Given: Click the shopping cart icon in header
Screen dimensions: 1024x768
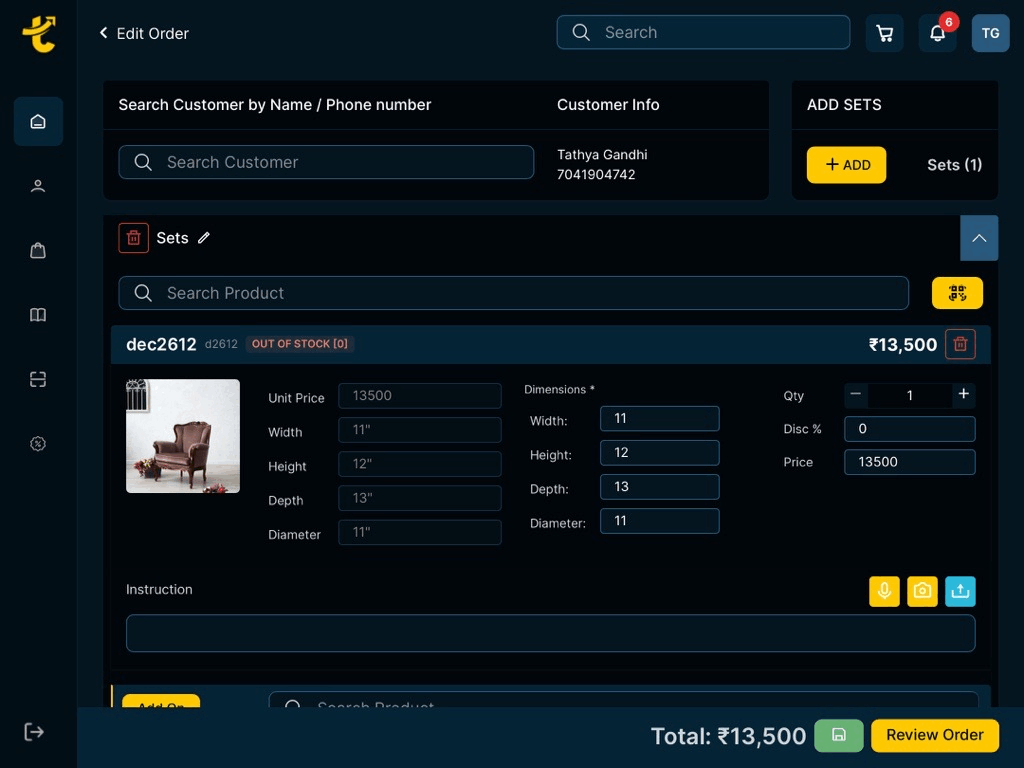Looking at the screenshot, I should pos(884,33).
